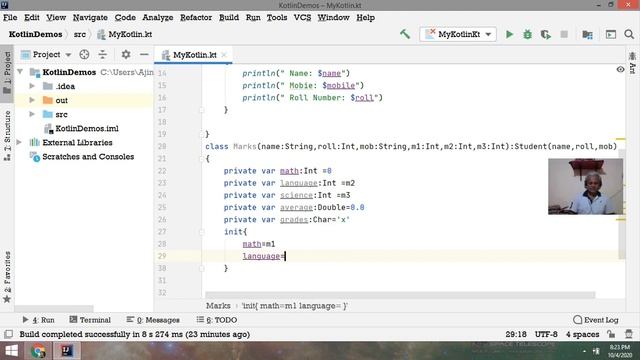The height and width of the screenshot is (360, 640).
Task: Toggle tool window bars icon bottom-left
Action: [x=8, y=334]
